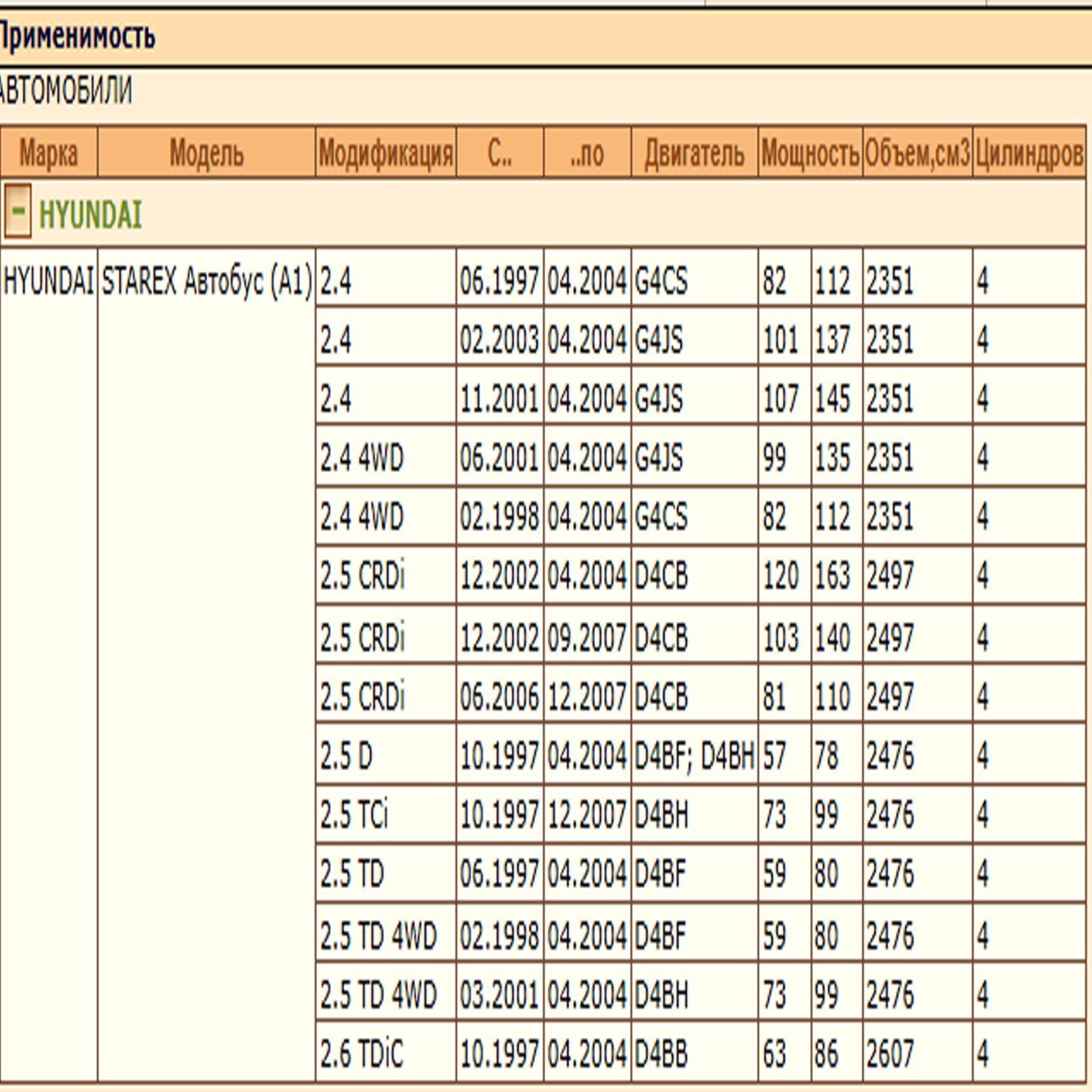Select the 2.6 TDiC modification row

click(701, 1052)
